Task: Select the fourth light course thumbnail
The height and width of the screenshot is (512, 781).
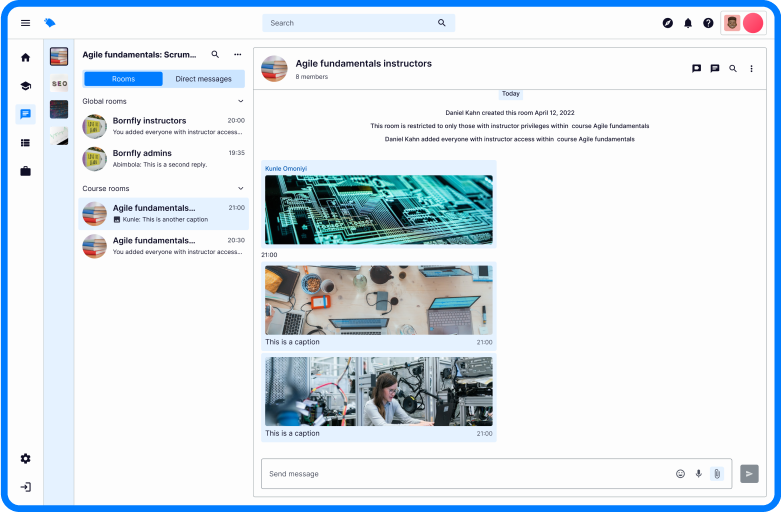Action: click(59, 136)
